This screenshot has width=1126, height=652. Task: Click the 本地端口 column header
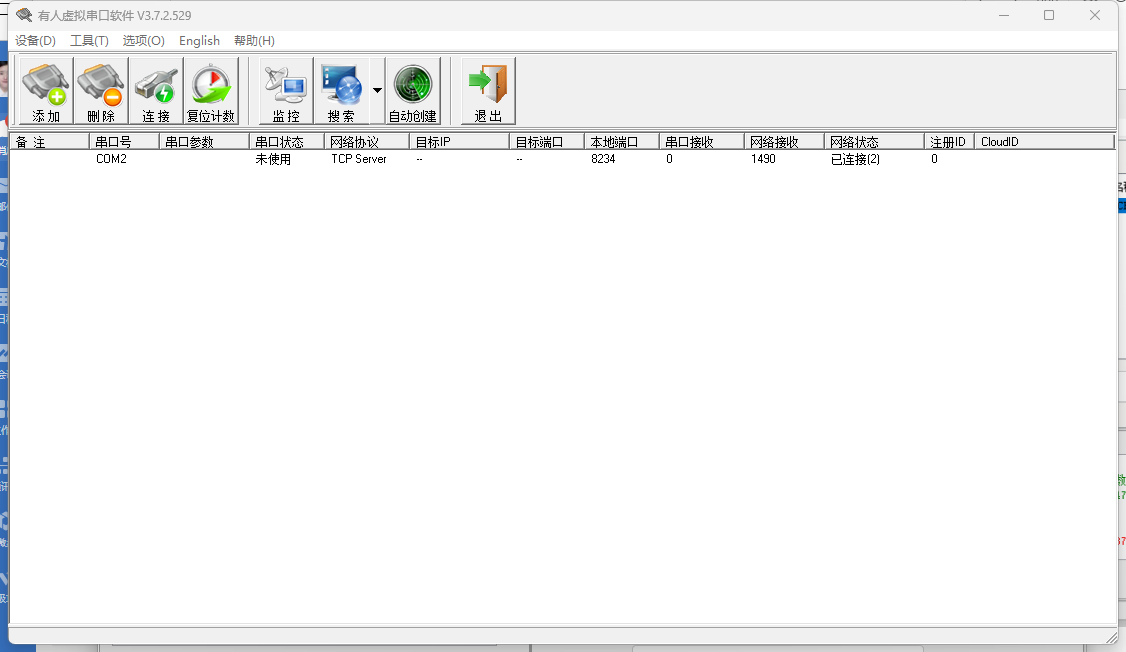point(621,142)
